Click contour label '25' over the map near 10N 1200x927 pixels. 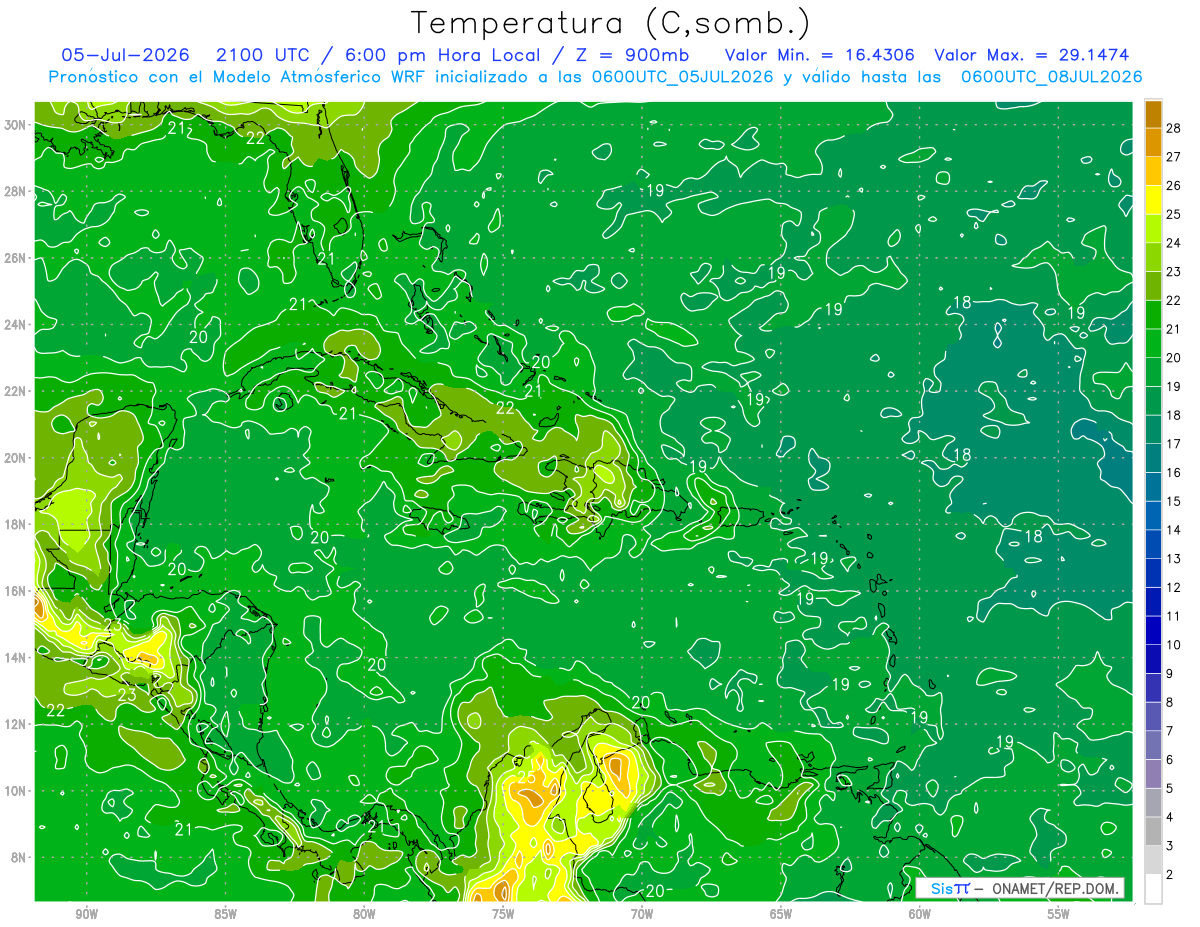click(527, 777)
